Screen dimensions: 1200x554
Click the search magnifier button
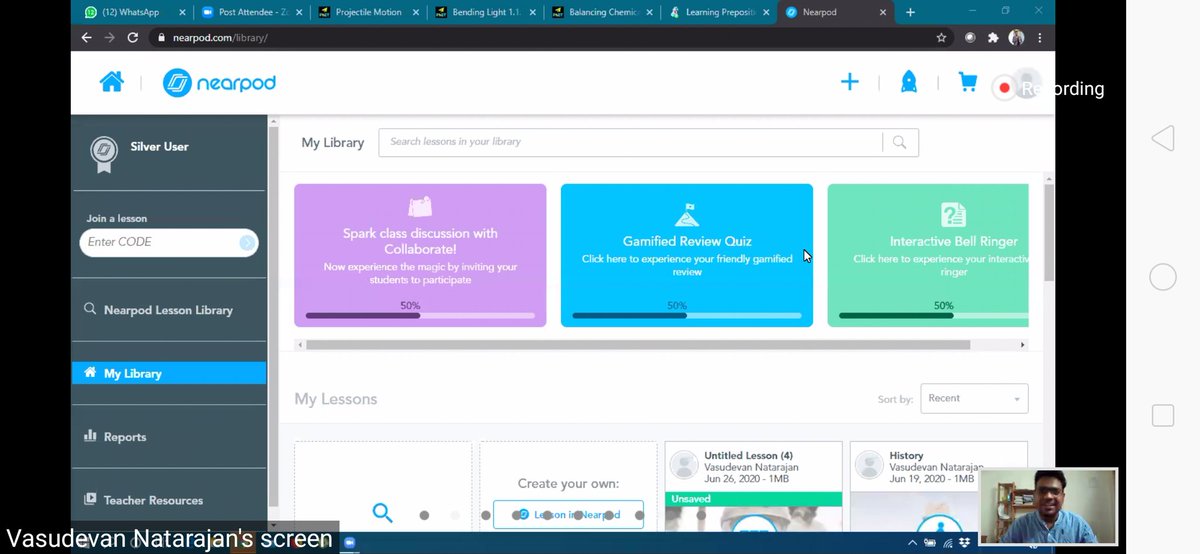click(x=900, y=142)
